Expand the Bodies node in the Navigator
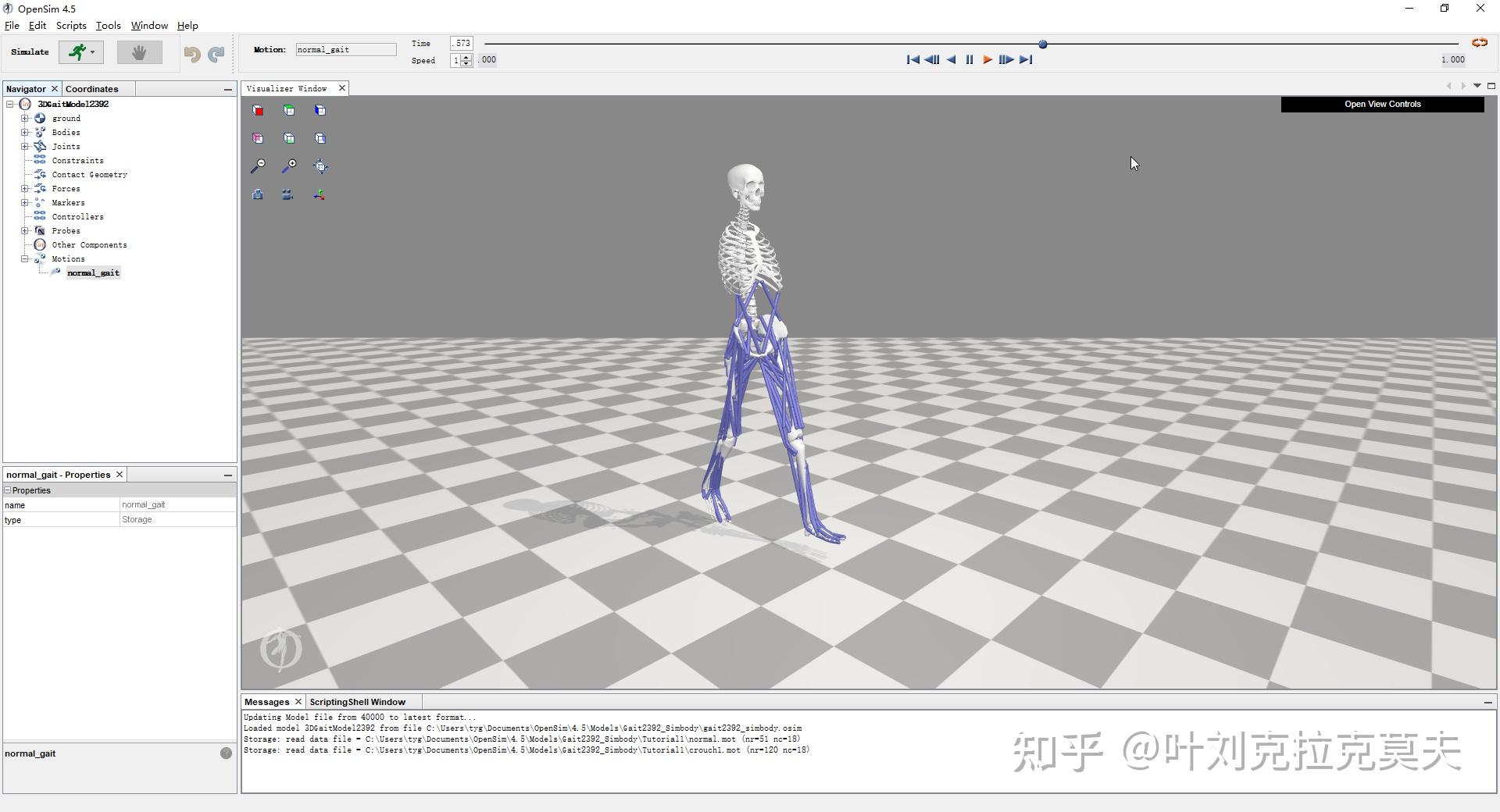 pyautogui.click(x=24, y=132)
